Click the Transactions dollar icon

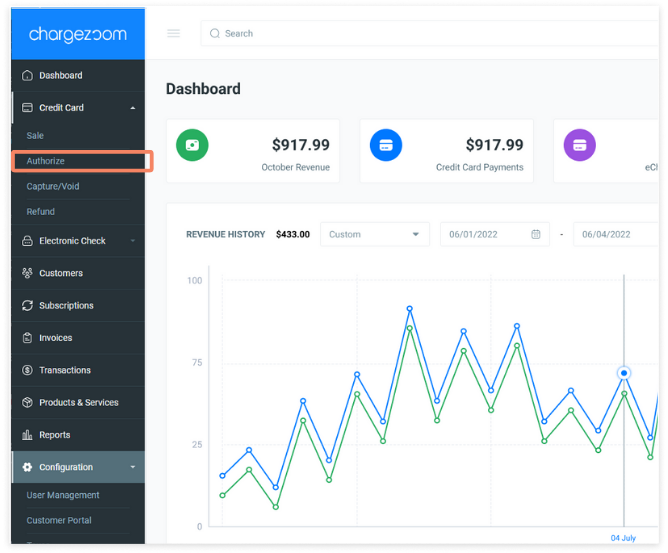tap(27, 370)
